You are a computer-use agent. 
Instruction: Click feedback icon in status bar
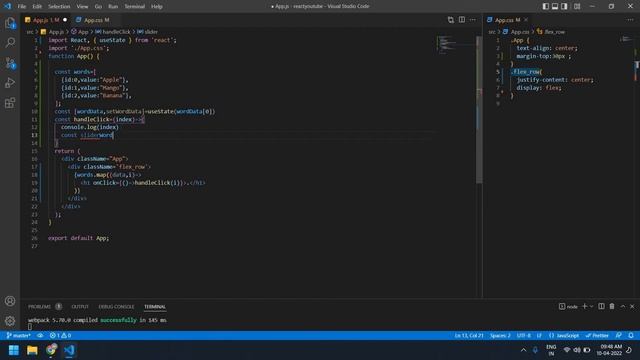coord(619,336)
